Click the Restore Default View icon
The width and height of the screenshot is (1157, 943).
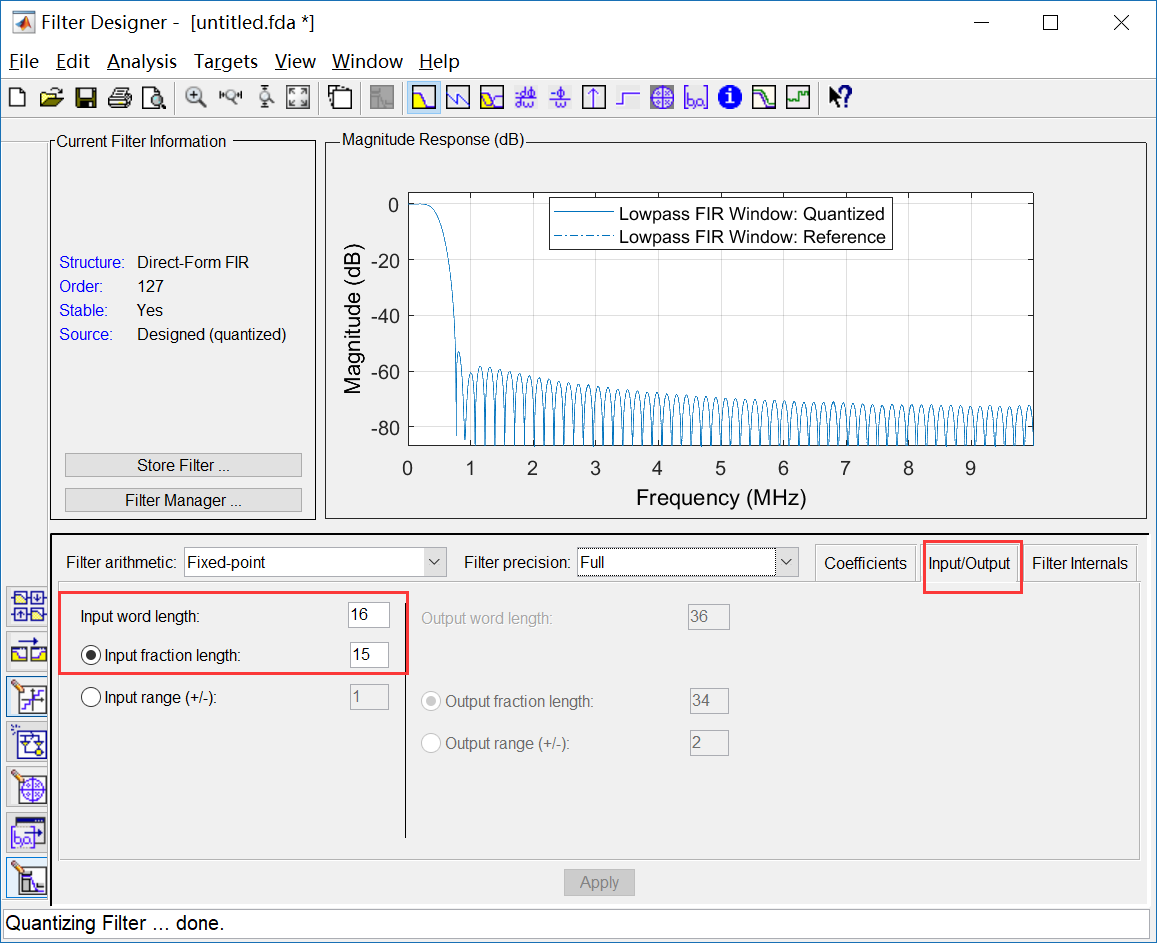coord(298,97)
